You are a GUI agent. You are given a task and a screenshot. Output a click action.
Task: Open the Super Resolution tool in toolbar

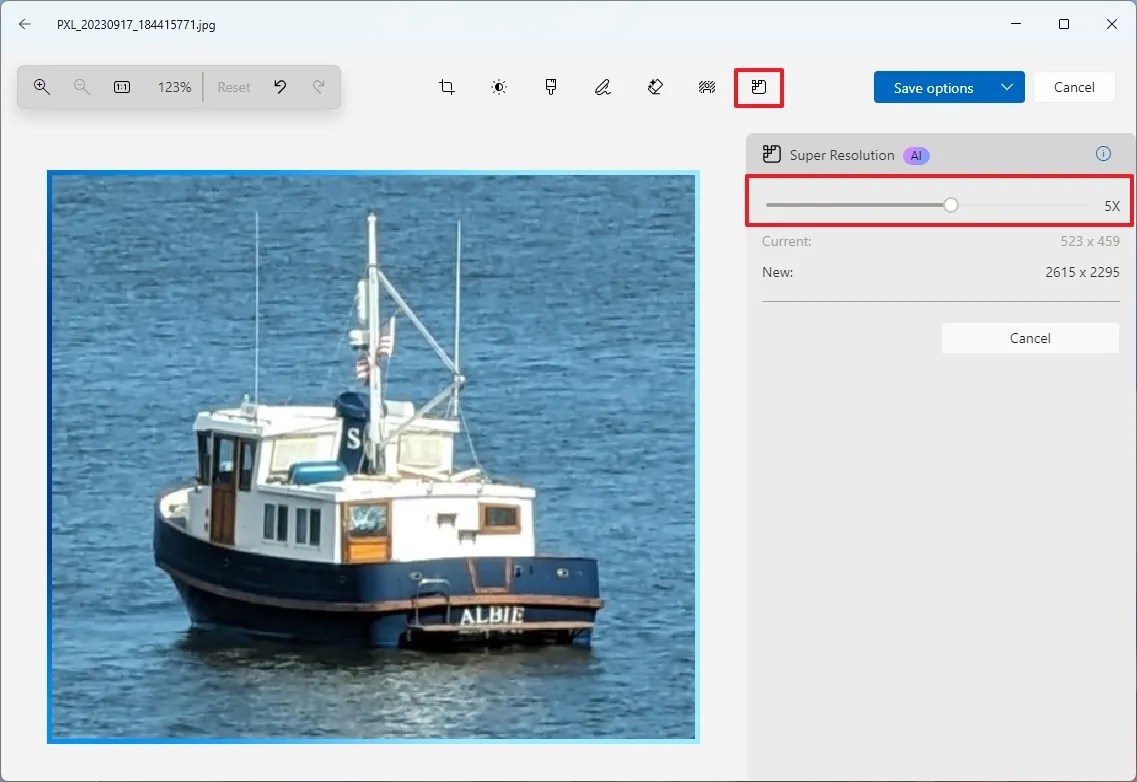coord(758,87)
